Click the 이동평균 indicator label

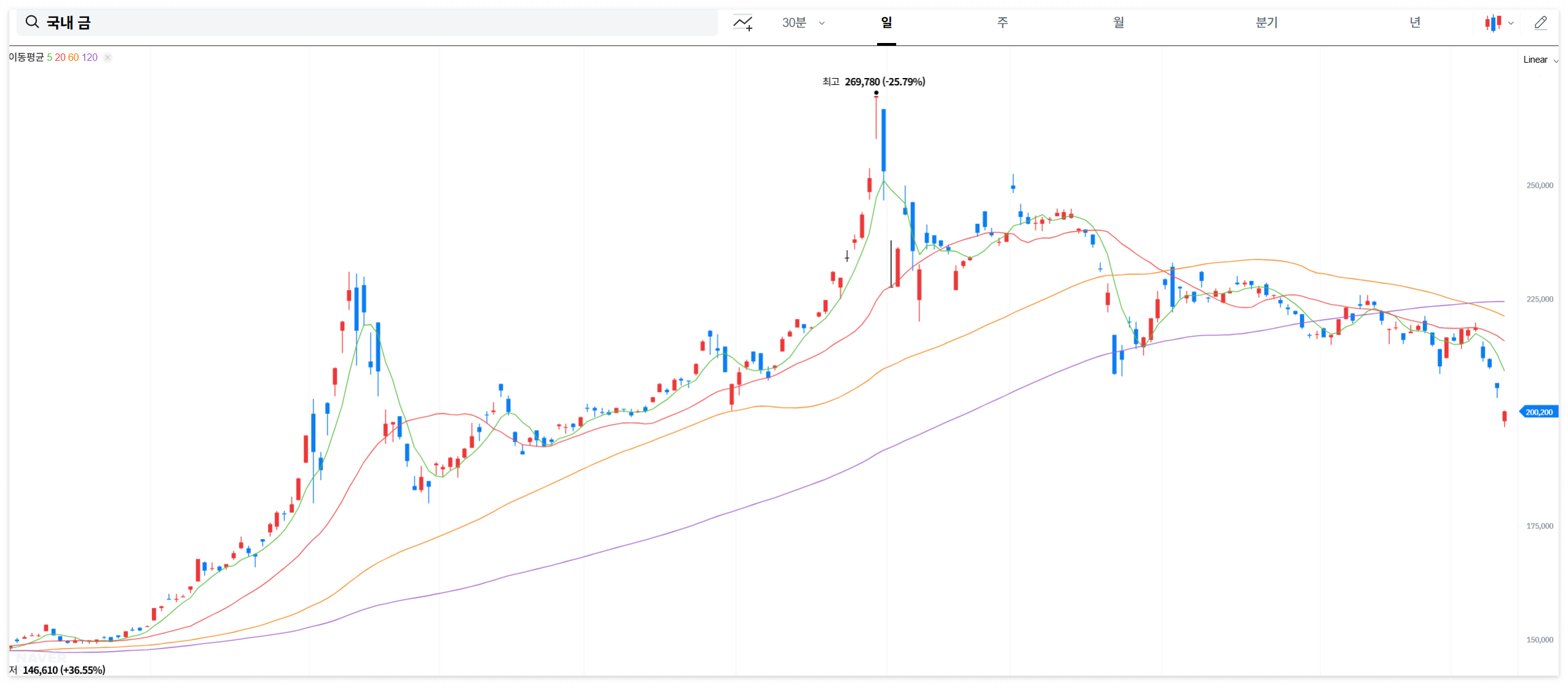point(26,57)
